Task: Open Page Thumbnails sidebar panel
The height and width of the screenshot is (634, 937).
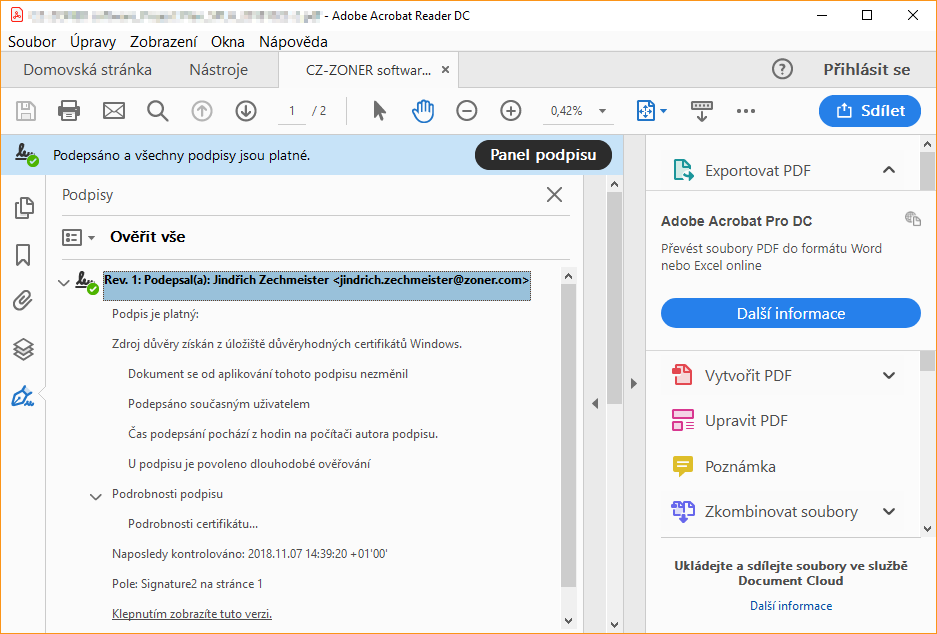Action: pos(24,207)
